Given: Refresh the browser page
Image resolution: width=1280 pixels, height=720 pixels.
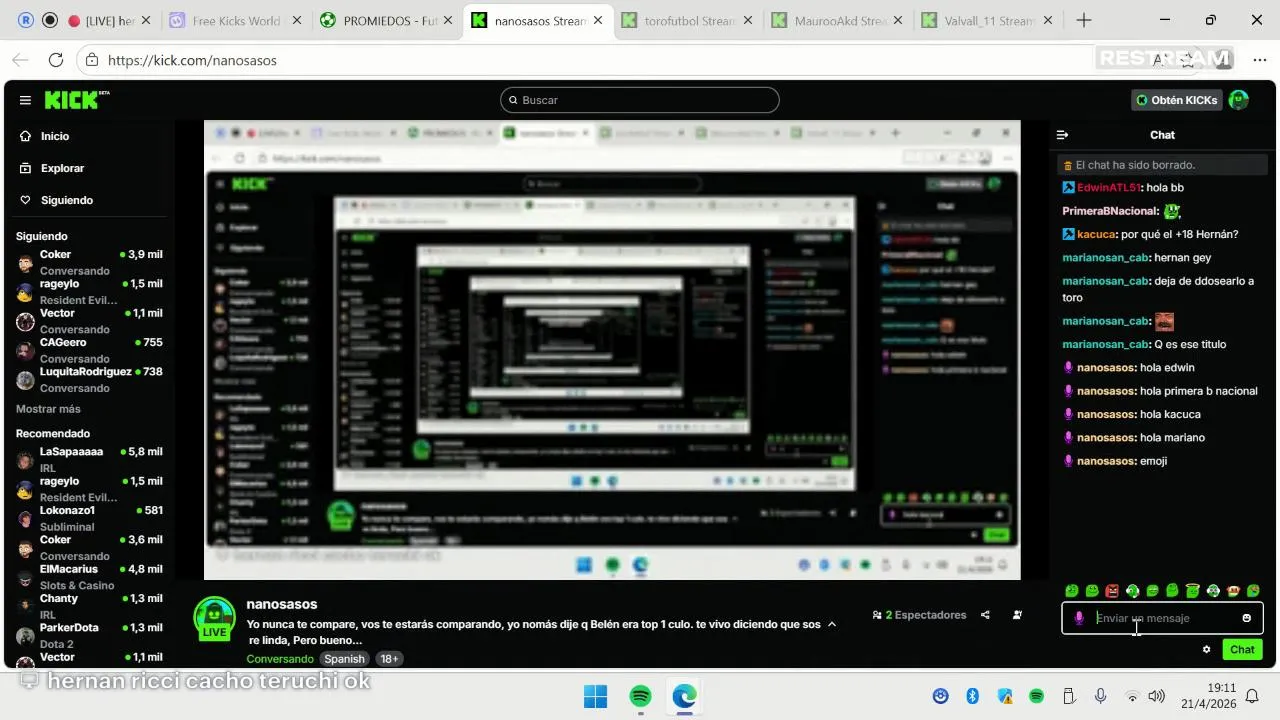Looking at the screenshot, I should click(x=56, y=60).
